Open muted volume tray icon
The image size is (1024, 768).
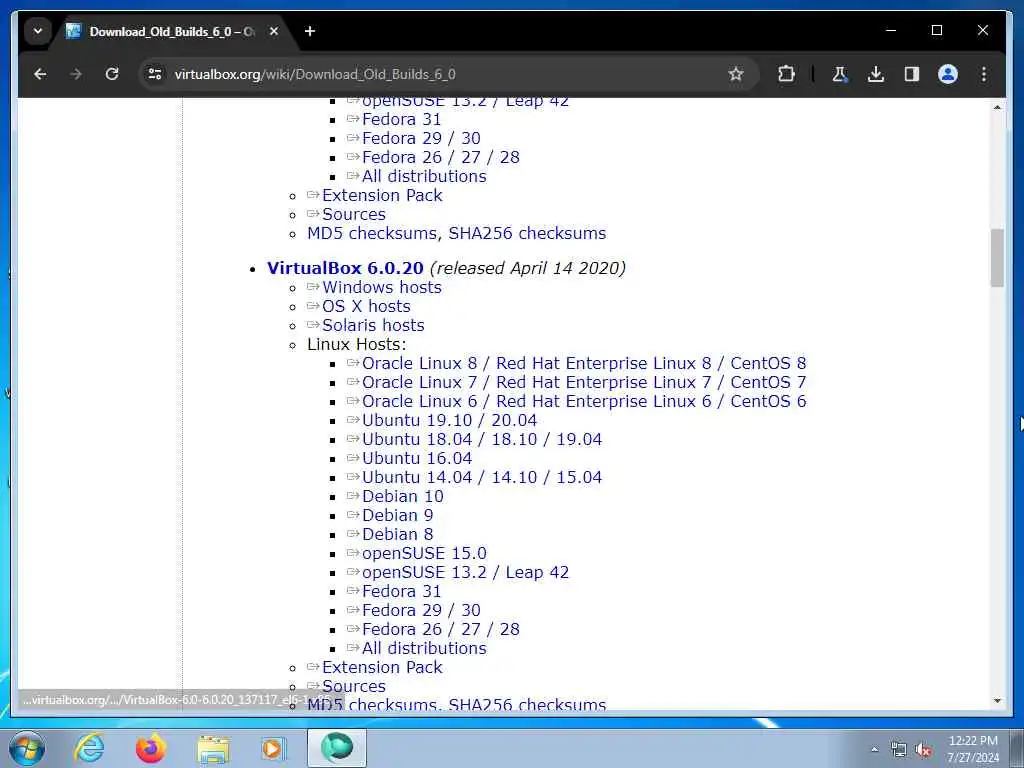click(923, 750)
